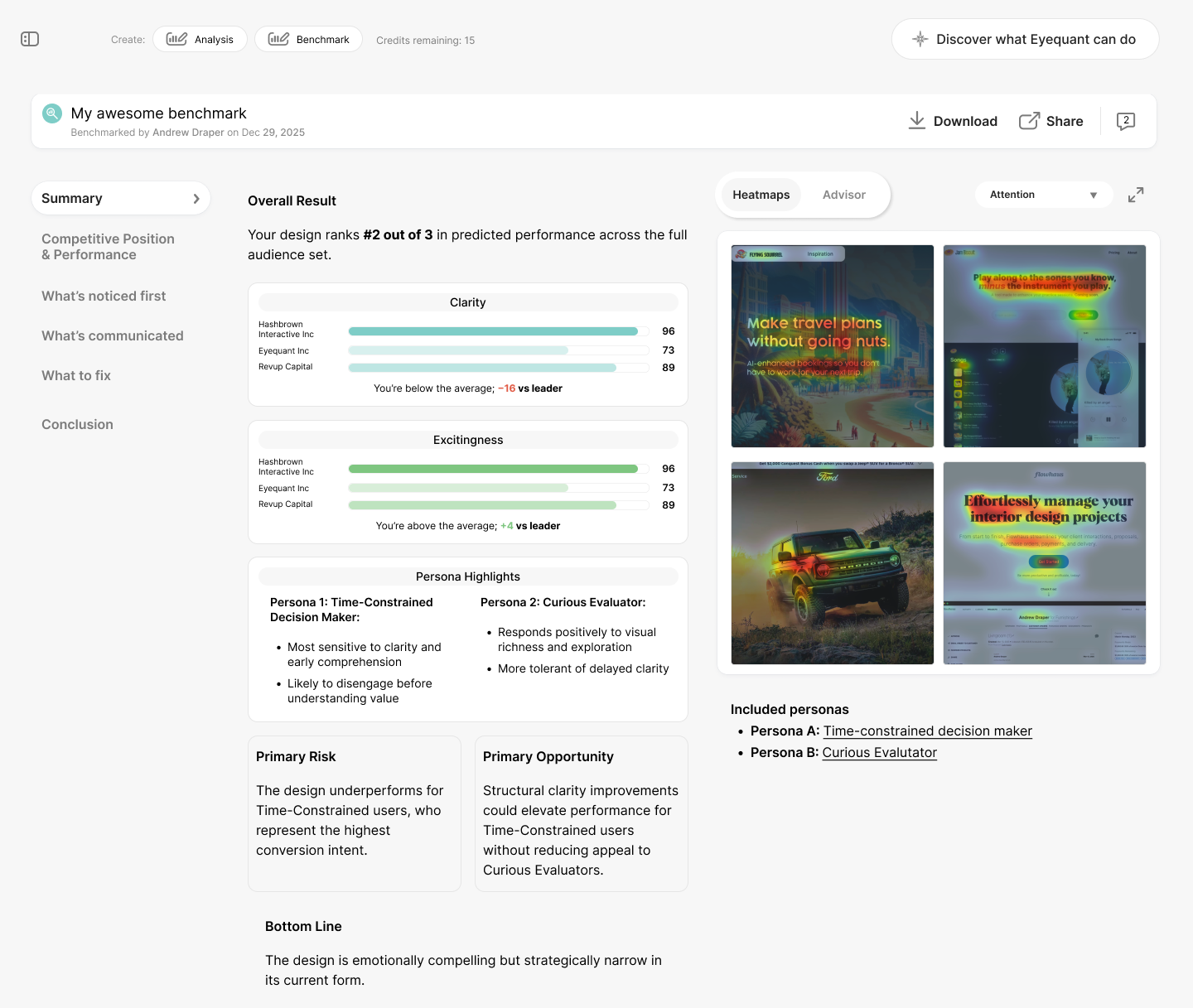Click the sparkle icon in Discover button
This screenshot has width=1193, height=1008.
click(x=920, y=39)
